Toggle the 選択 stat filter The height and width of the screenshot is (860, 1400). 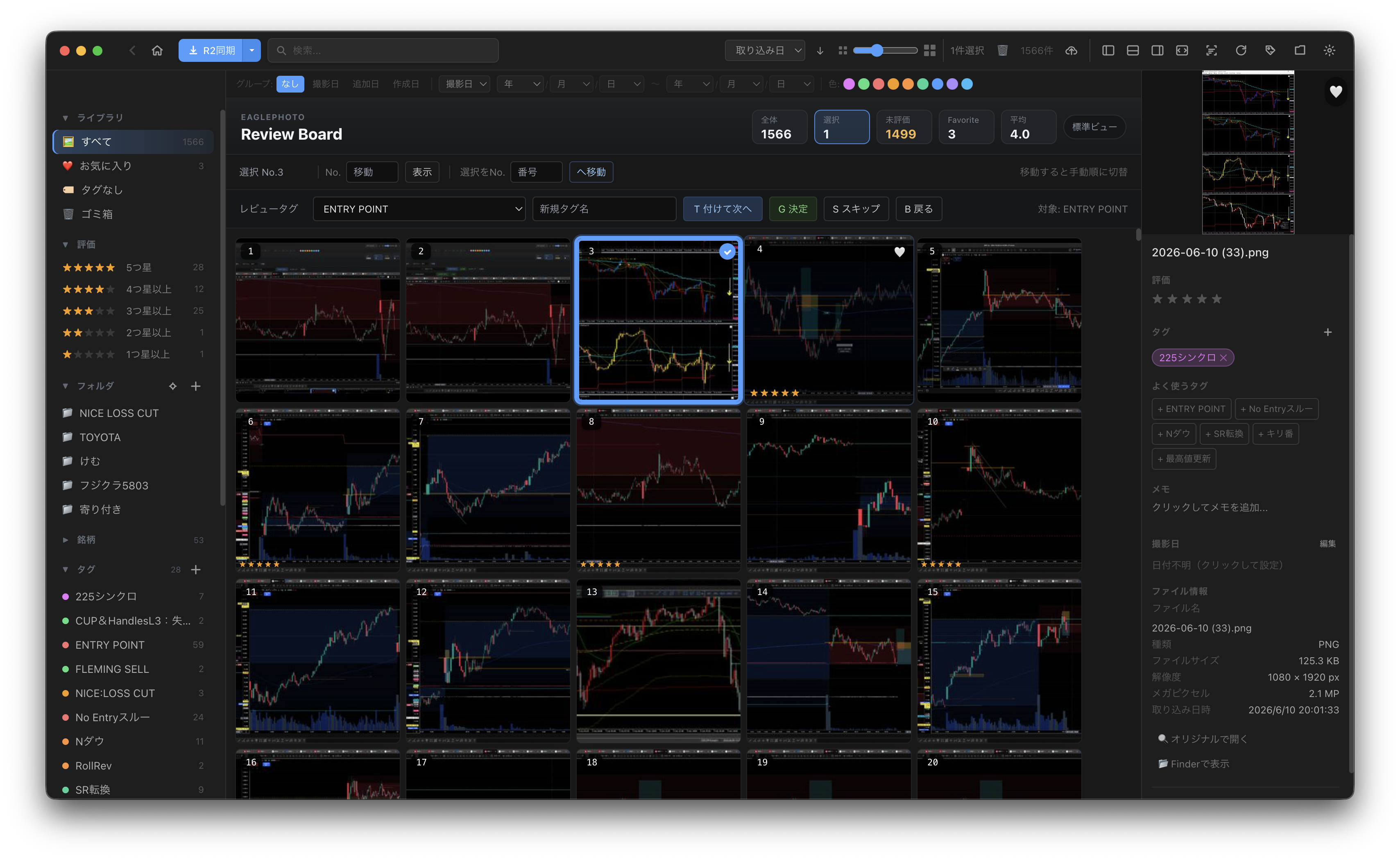pyautogui.click(x=841, y=127)
